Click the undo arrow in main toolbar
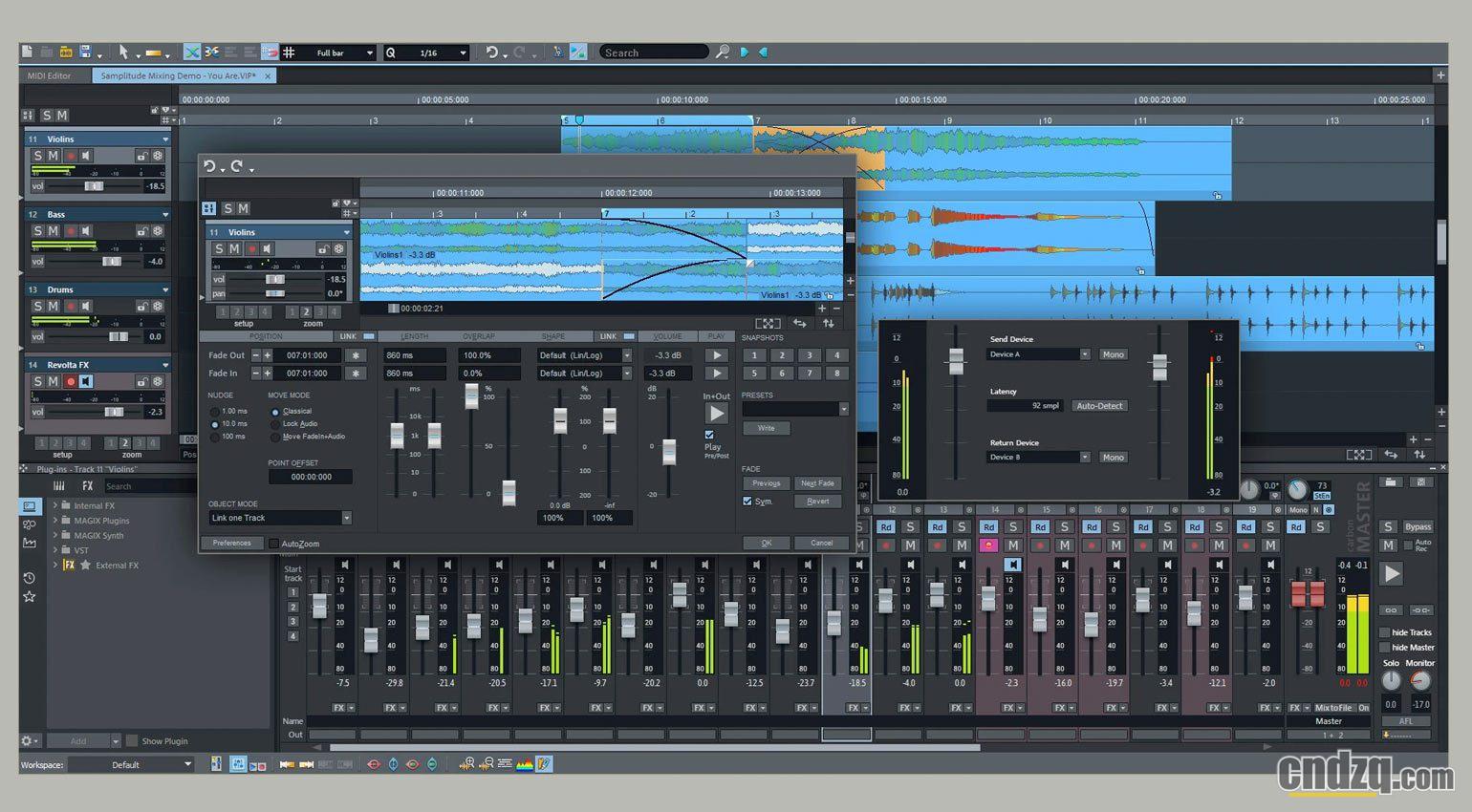 coord(491,53)
